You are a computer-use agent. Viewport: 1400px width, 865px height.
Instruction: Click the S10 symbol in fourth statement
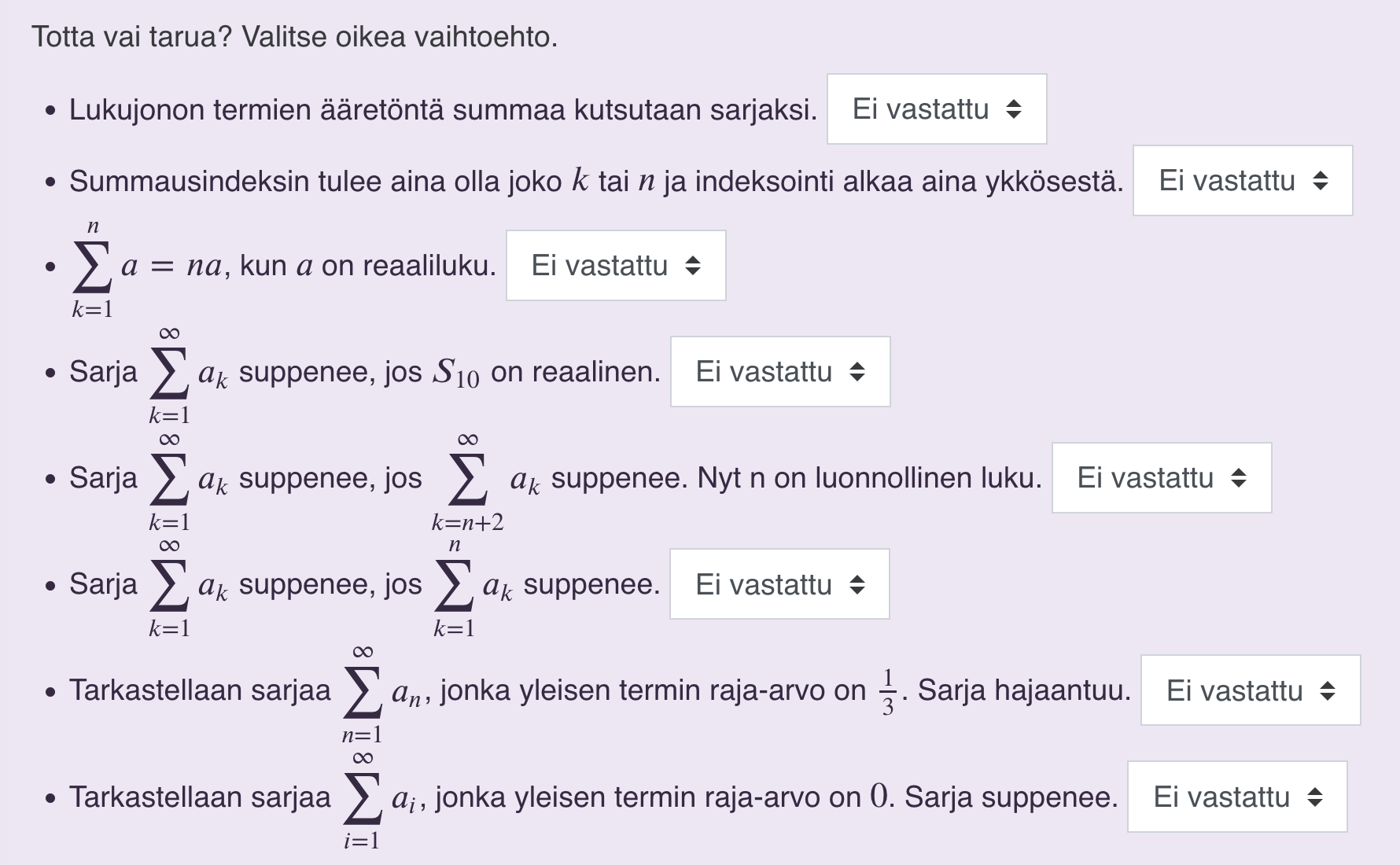455,373
